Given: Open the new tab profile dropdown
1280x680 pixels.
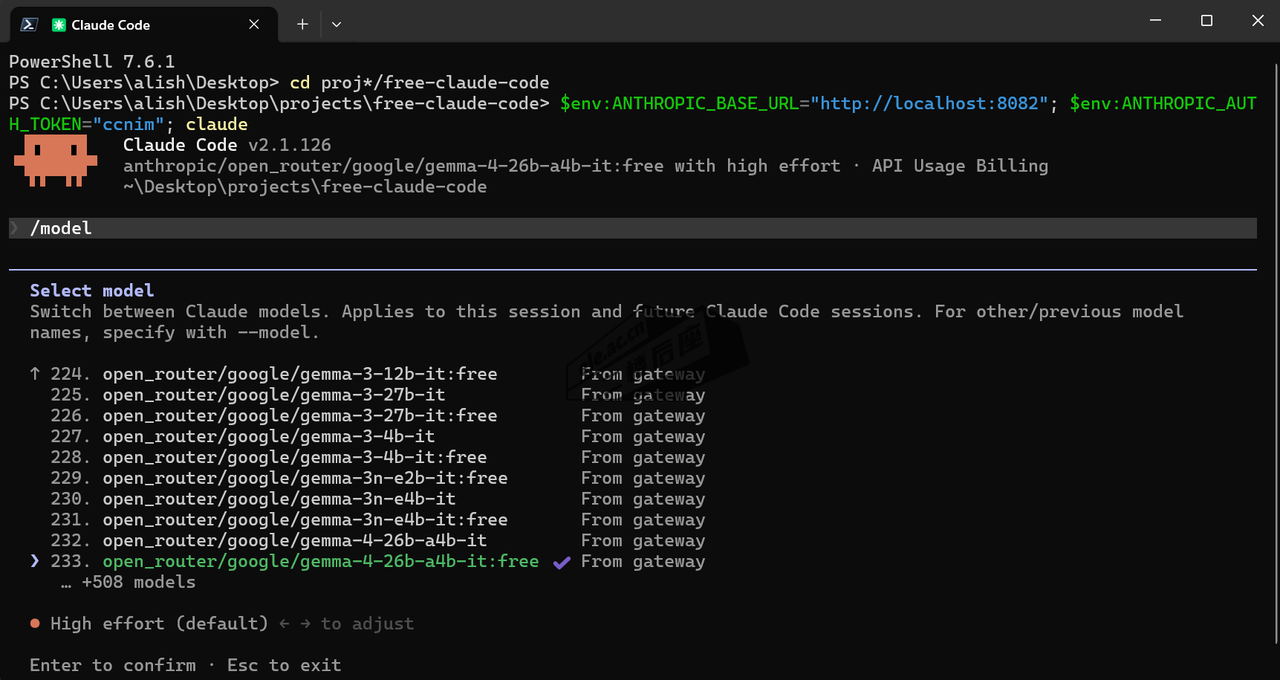Looking at the screenshot, I should (x=336, y=24).
